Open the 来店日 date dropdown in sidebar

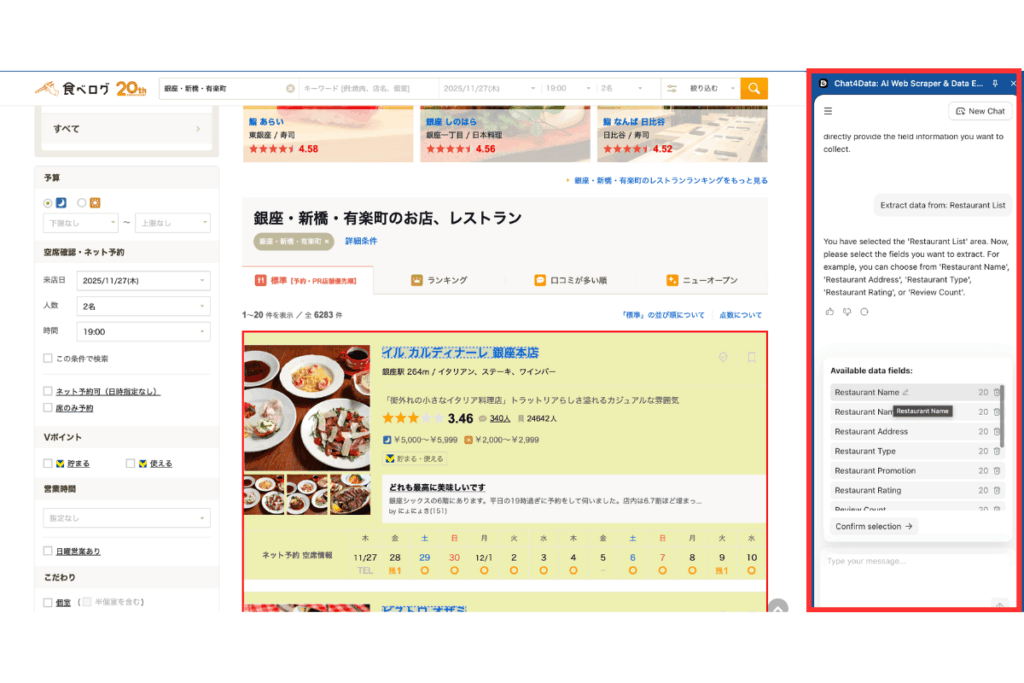click(145, 281)
